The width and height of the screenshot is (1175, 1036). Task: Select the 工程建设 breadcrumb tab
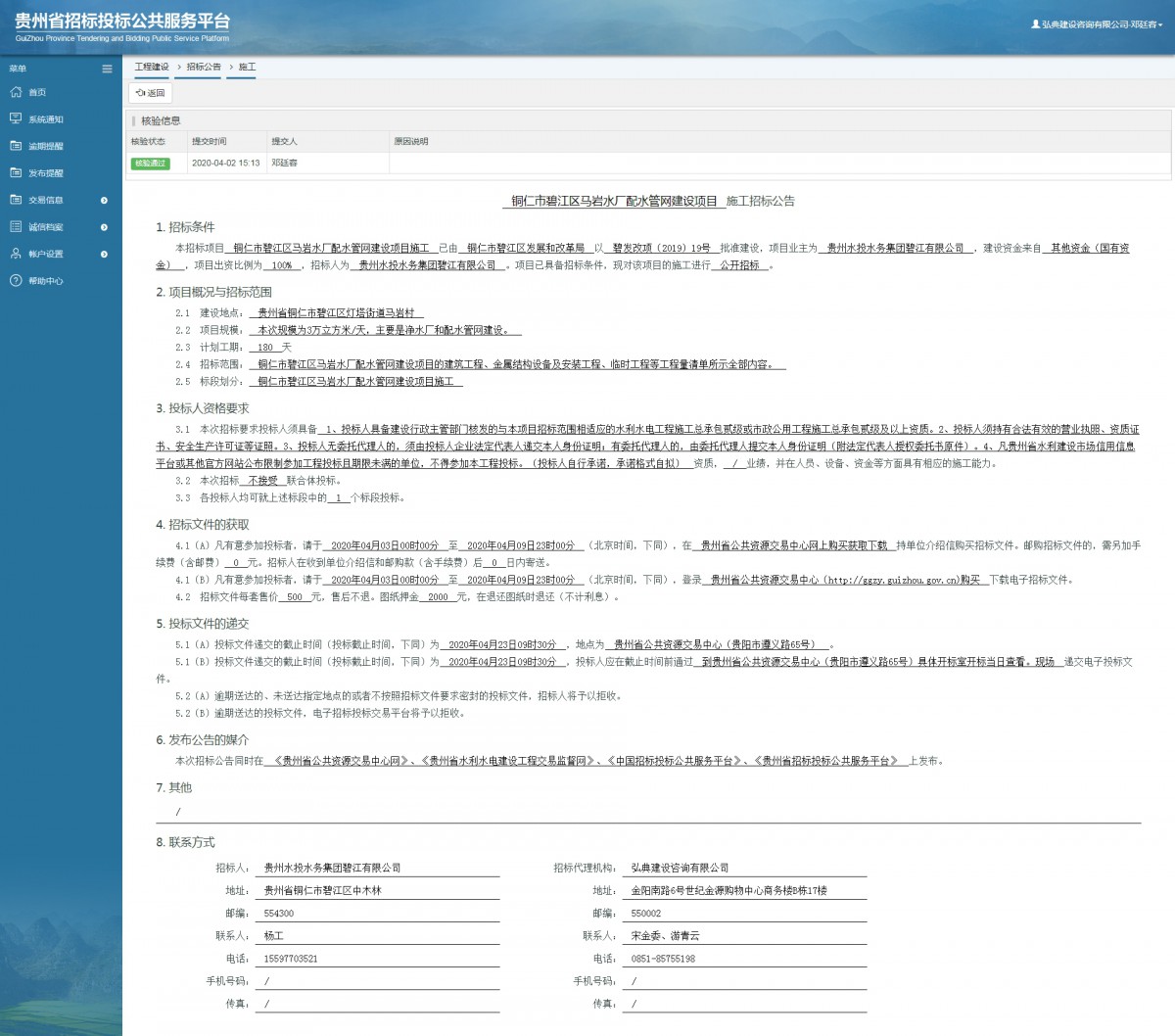152,68
